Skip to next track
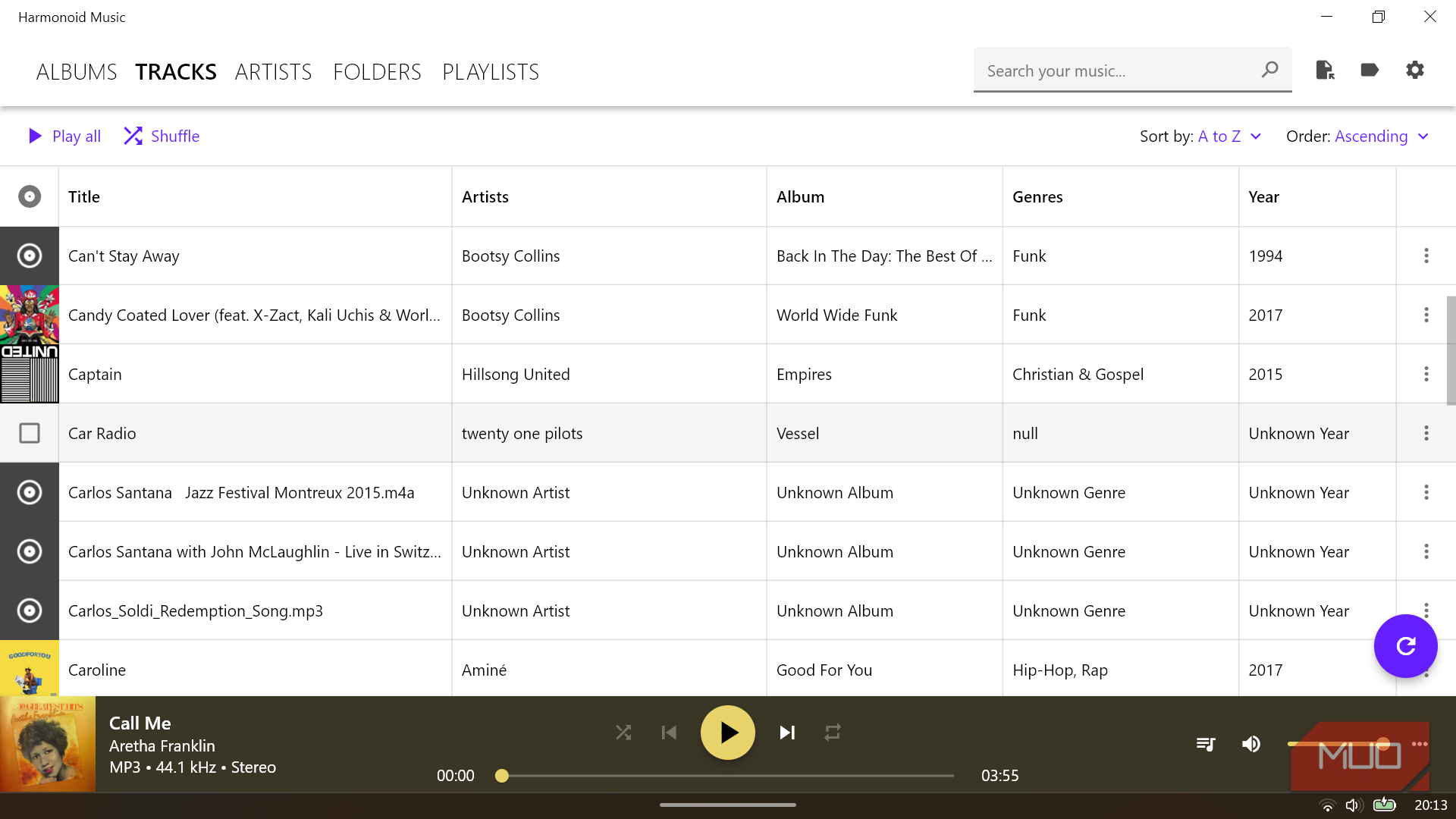 787,733
